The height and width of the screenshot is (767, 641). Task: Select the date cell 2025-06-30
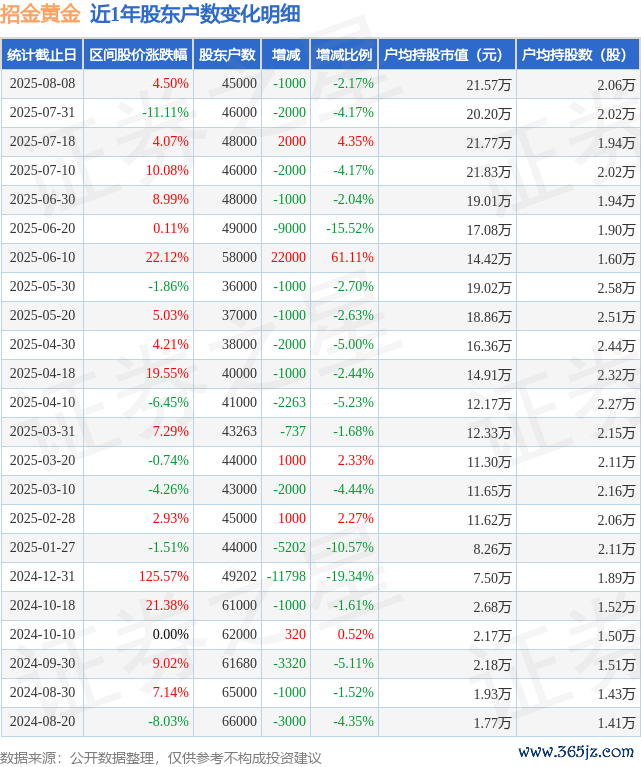click(43, 199)
